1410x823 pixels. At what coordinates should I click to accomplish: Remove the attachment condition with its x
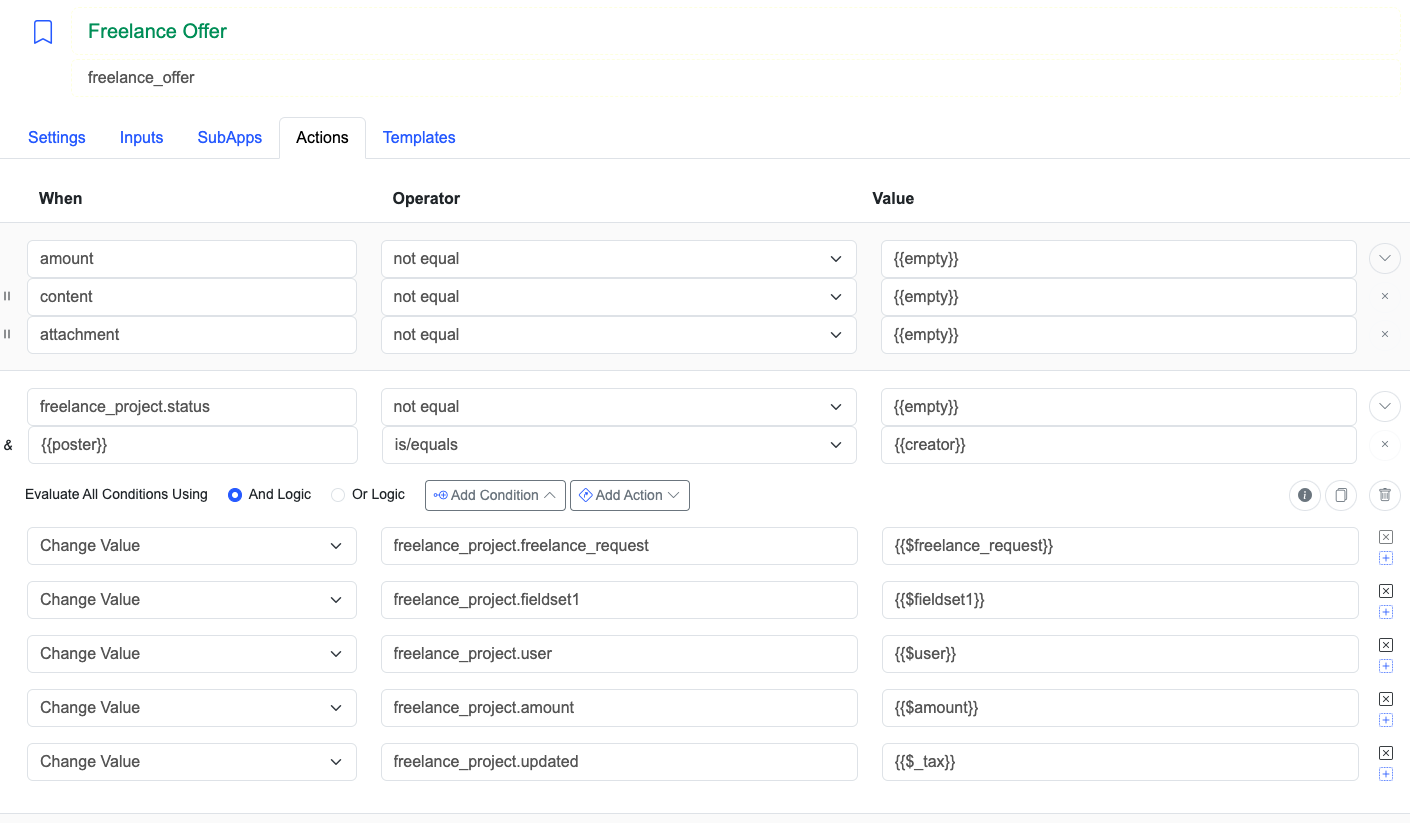(1385, 335)
